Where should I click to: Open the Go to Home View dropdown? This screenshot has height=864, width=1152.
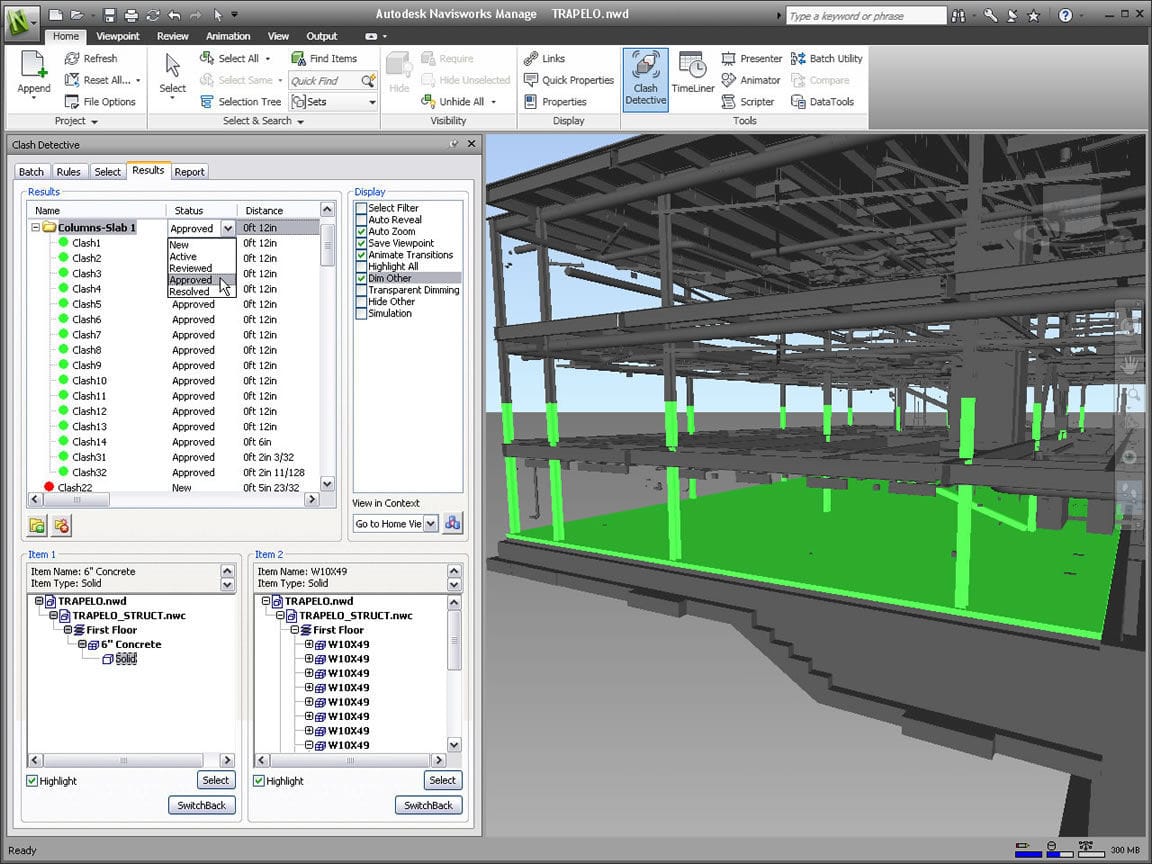click(431, 523)
